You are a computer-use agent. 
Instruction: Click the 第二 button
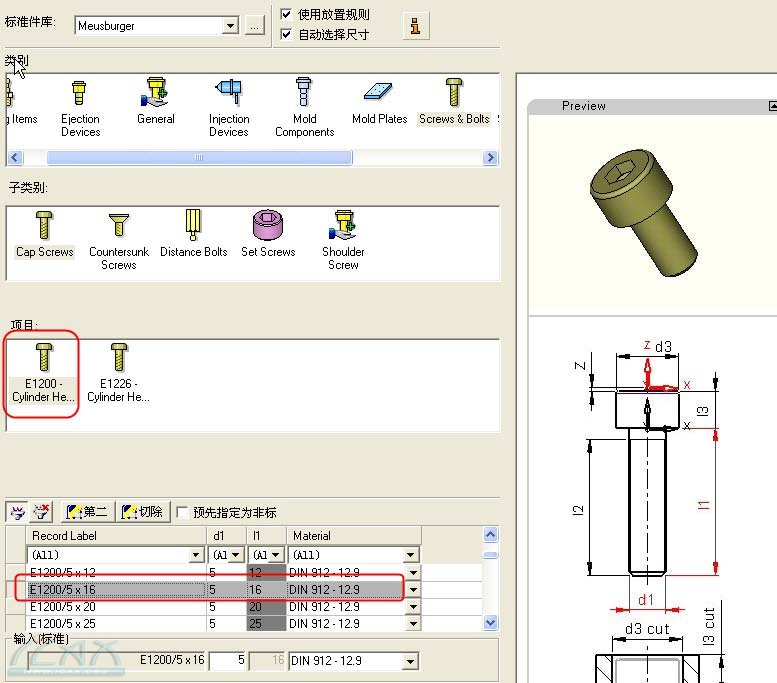pos(87,512)
